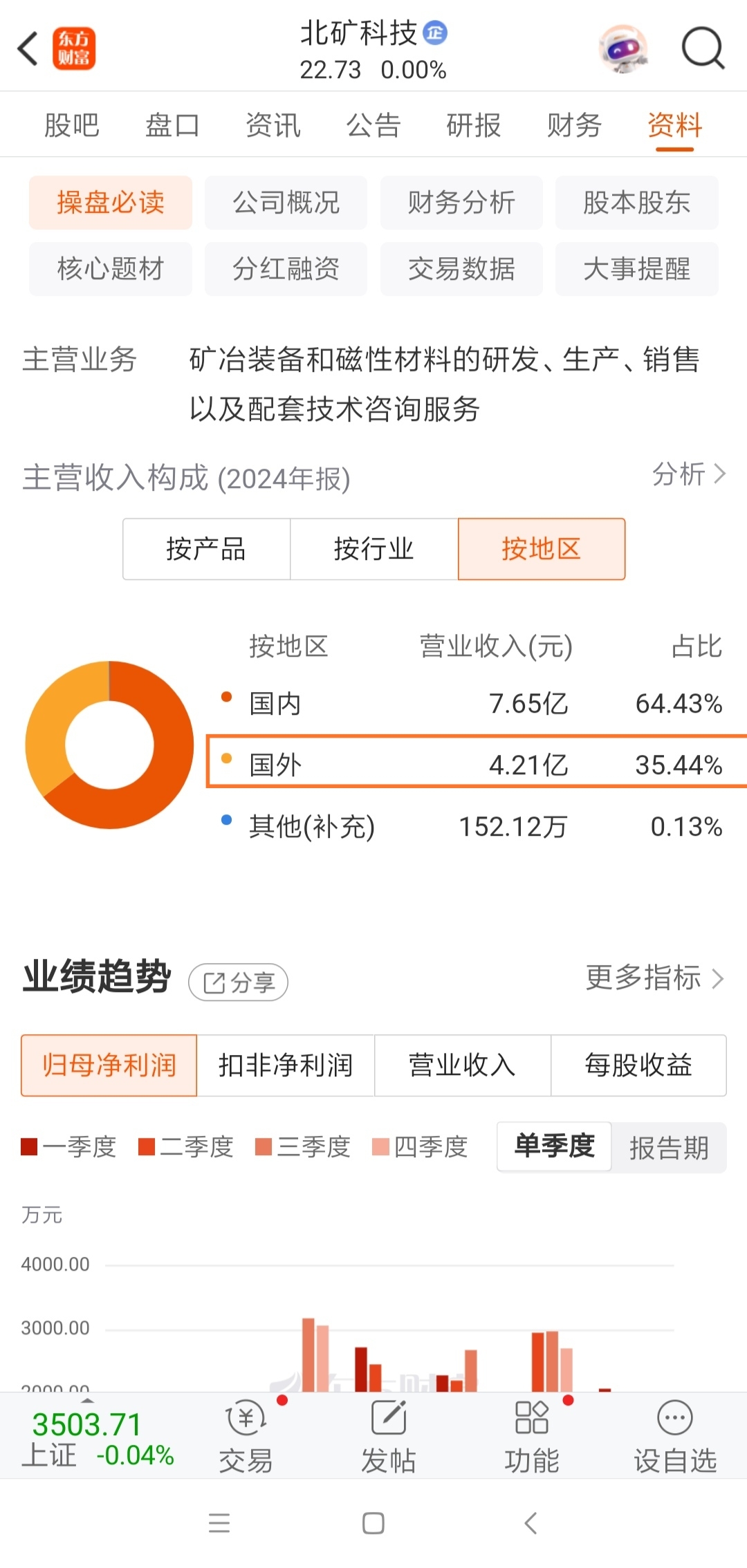Tap the back arrow icon

click(28, 49)
